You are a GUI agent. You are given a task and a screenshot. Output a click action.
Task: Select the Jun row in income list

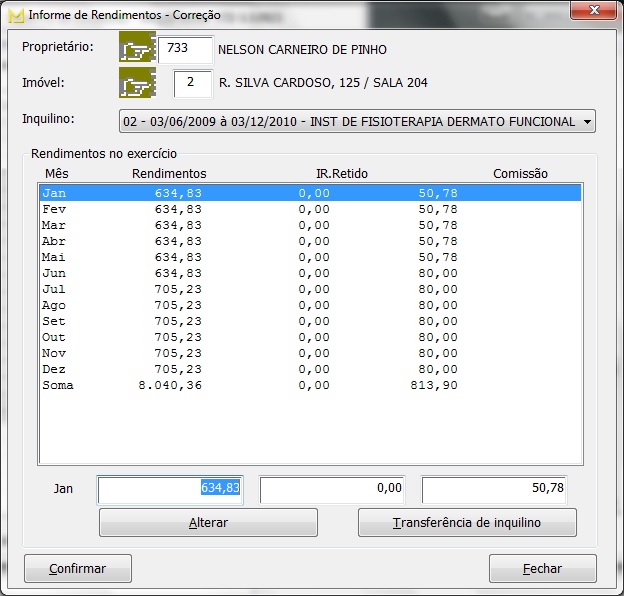(310, 273)
